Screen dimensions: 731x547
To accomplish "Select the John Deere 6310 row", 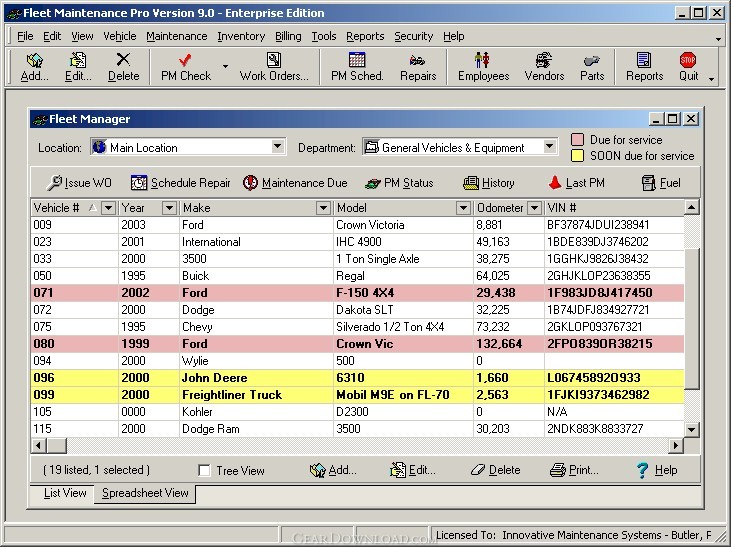I will (x=358, y=378).
